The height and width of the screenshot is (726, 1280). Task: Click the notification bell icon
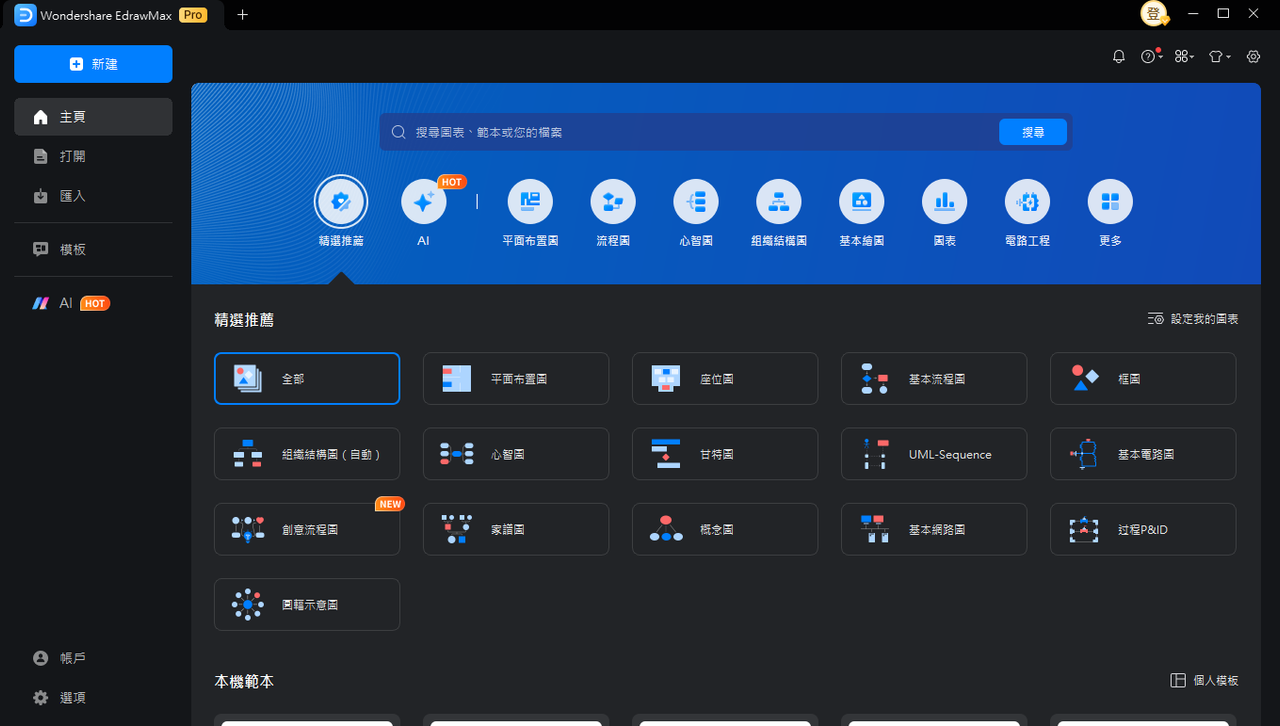point(1119,57)
